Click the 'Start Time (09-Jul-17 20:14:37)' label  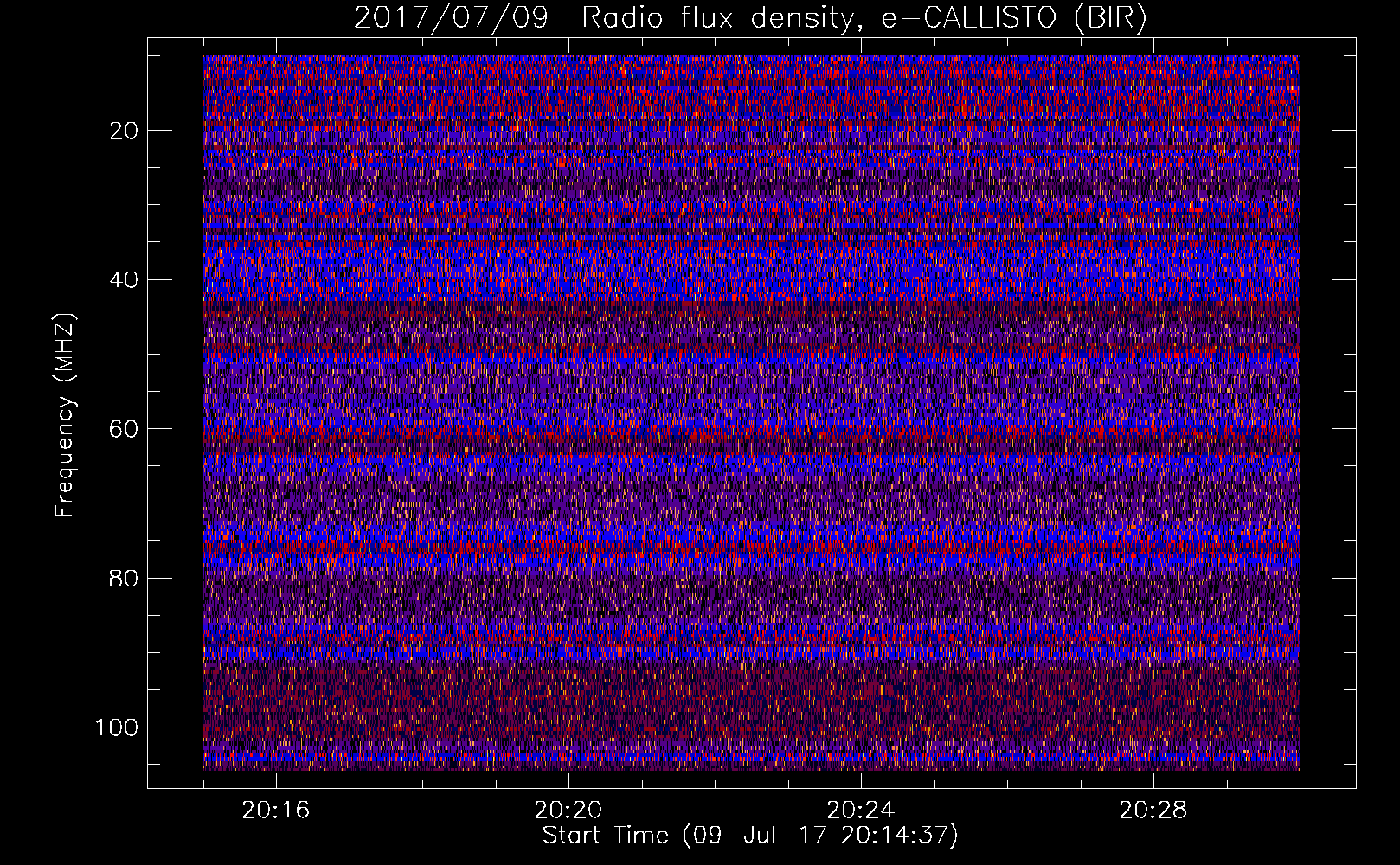pyautogui.click(x=750, y=836)
